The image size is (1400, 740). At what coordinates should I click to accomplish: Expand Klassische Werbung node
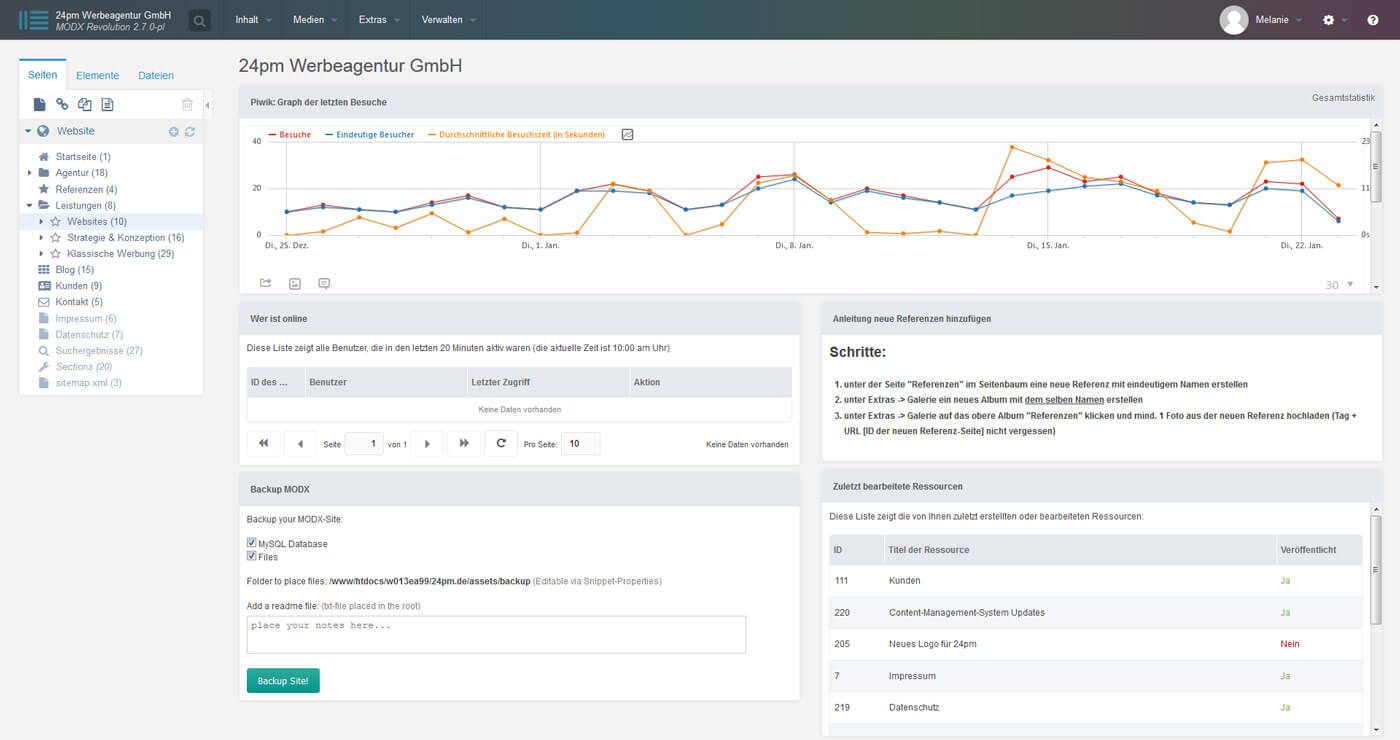(41, 254)
